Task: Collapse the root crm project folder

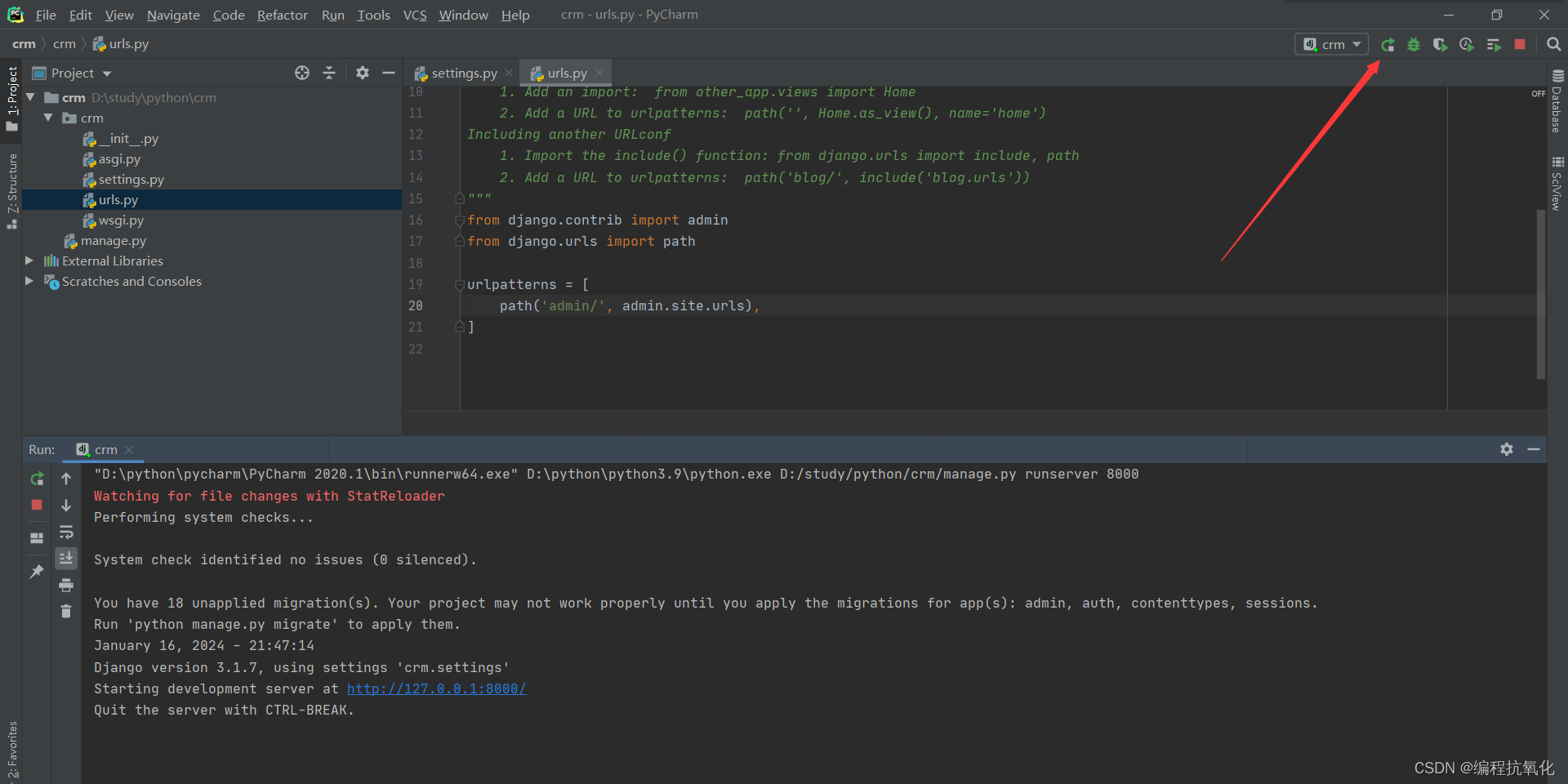Action: point(31,97)
